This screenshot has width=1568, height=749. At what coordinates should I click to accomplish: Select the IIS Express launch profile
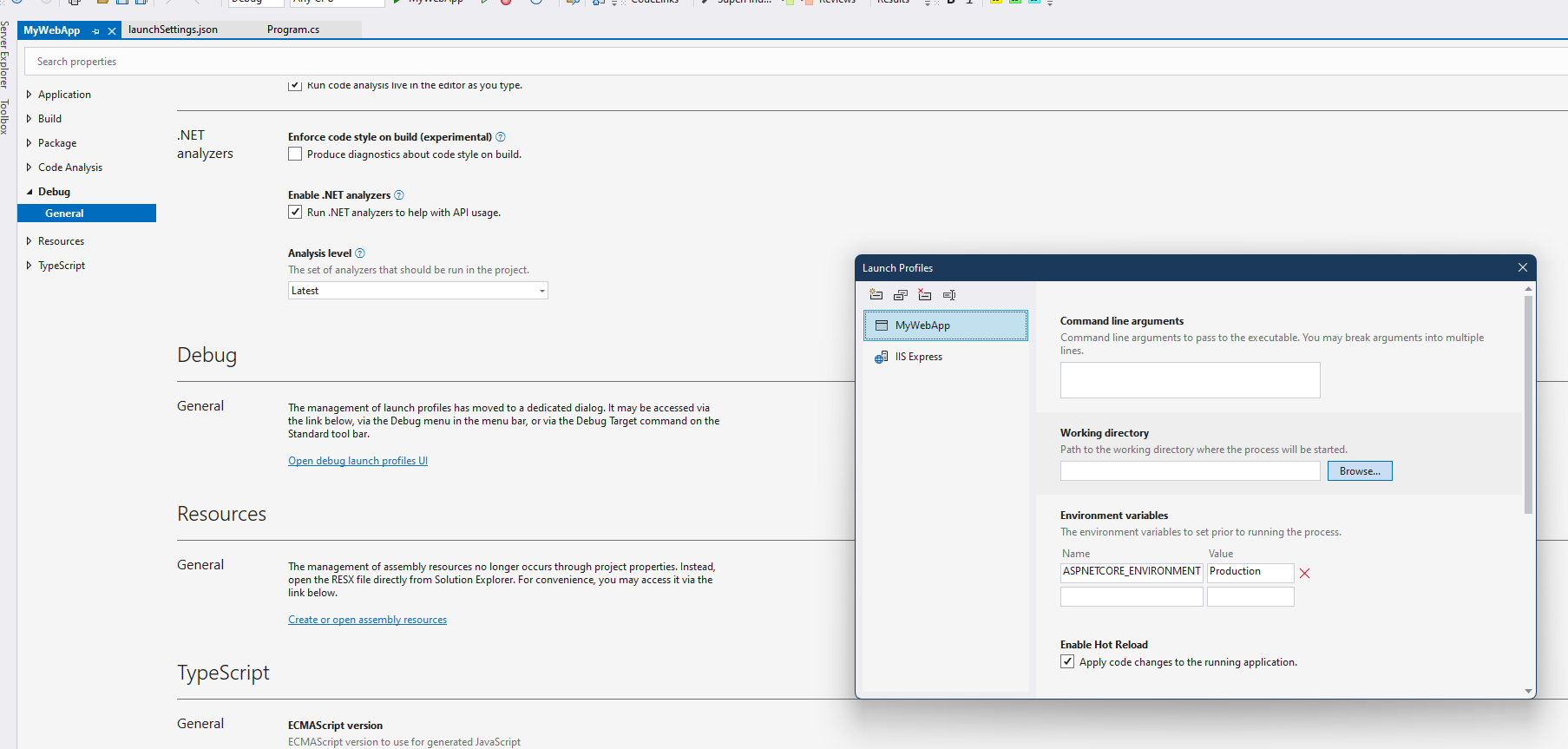click(946, 357)
